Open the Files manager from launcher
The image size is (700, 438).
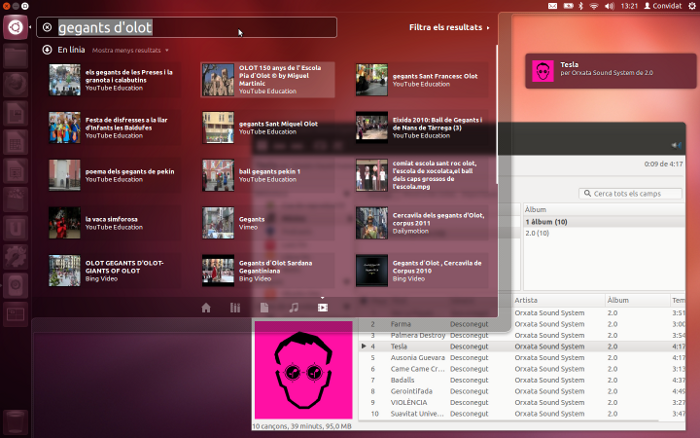pyautogui.click(x=16, y=57)
